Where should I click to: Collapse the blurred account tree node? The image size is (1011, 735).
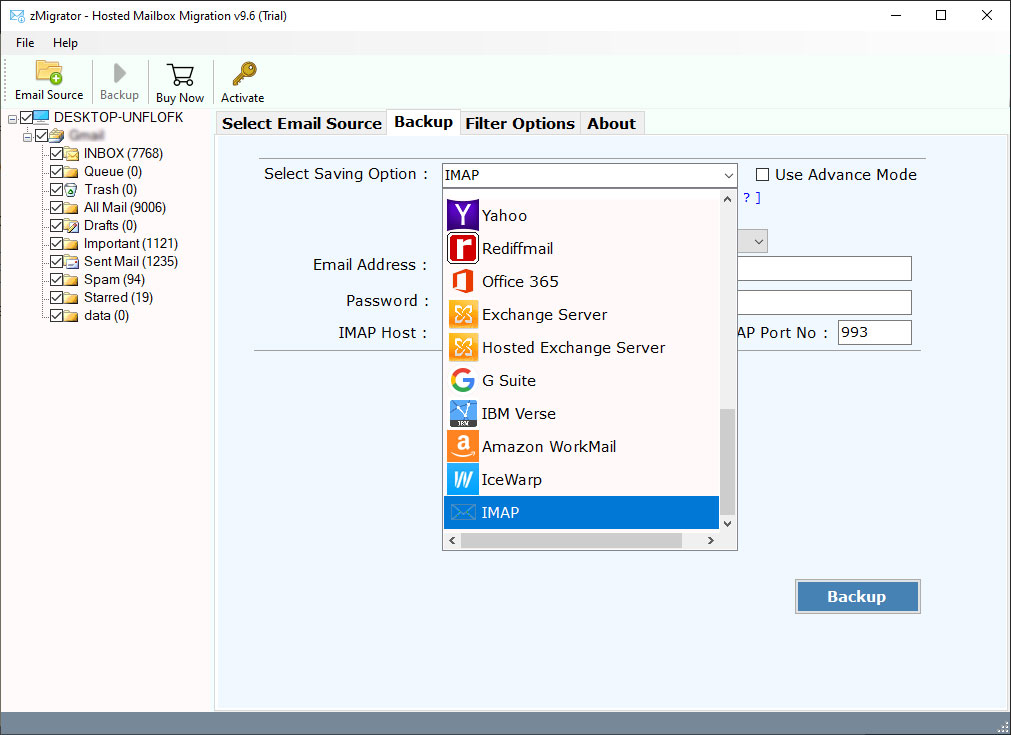pyautogui.click(x=27, y=137)
